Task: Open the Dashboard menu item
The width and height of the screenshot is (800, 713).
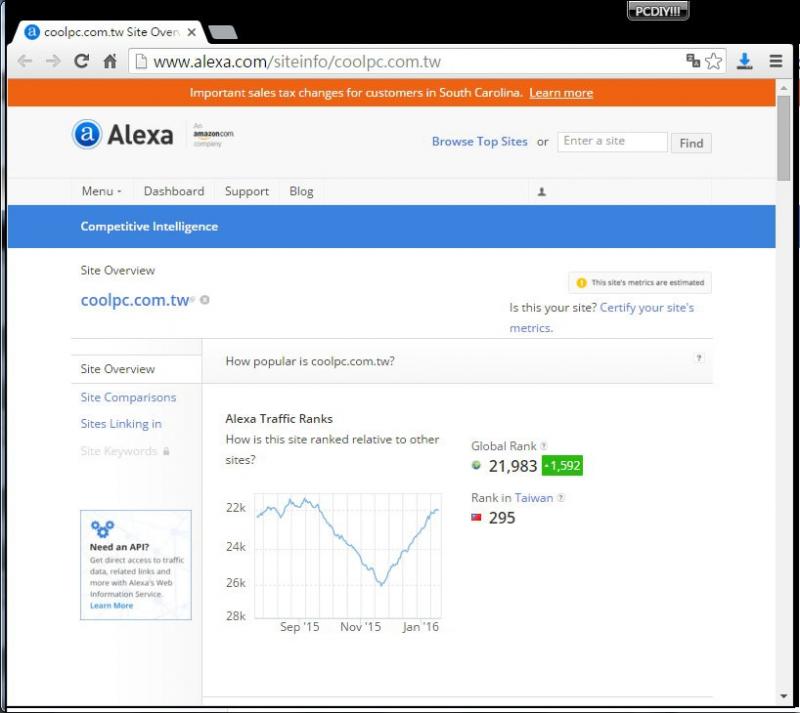Action: pyautogui.click(x=174, y=191)
